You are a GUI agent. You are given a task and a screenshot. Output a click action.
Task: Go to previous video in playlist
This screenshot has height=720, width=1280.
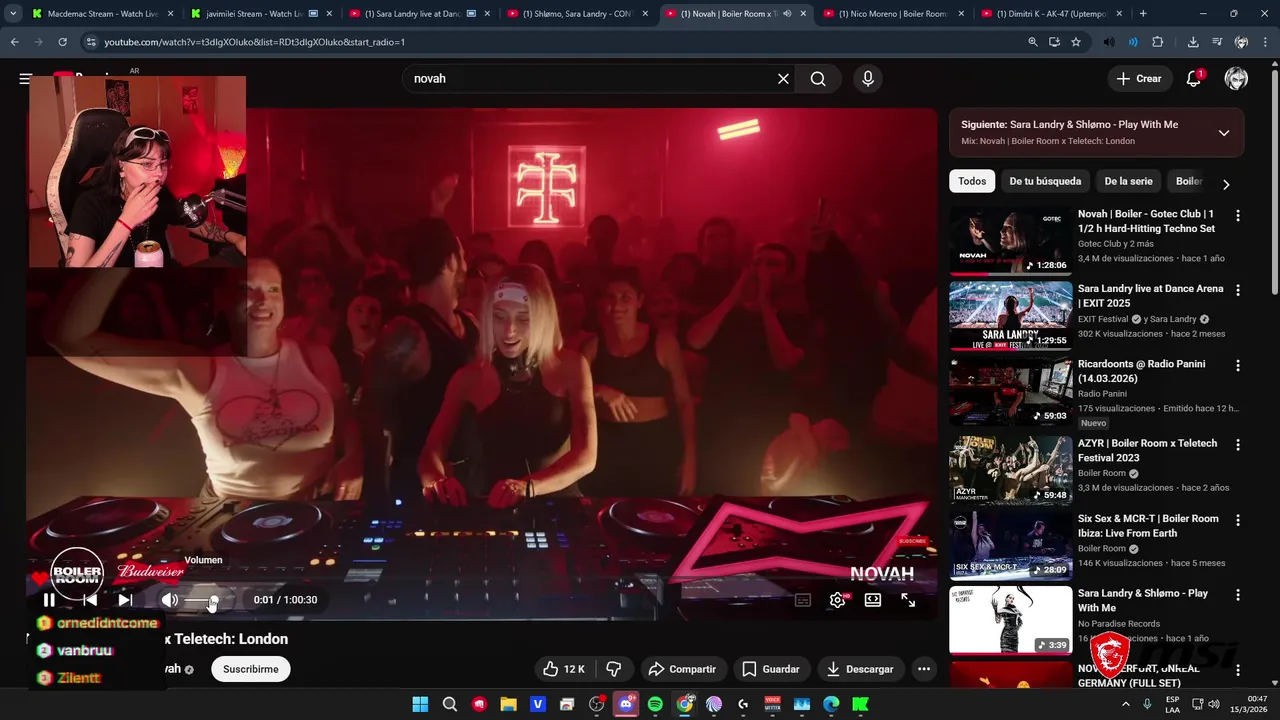[90, 600]
